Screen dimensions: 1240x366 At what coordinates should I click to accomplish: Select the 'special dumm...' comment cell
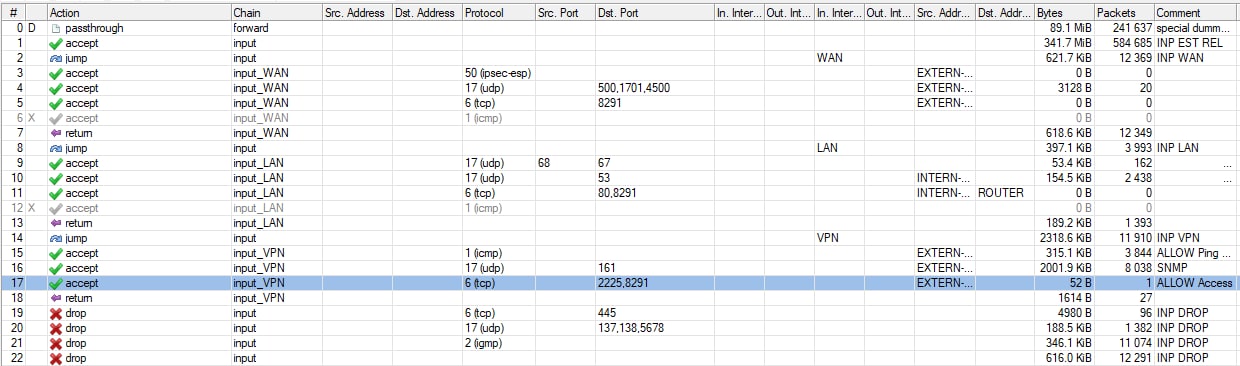[x=1194, y=28]
